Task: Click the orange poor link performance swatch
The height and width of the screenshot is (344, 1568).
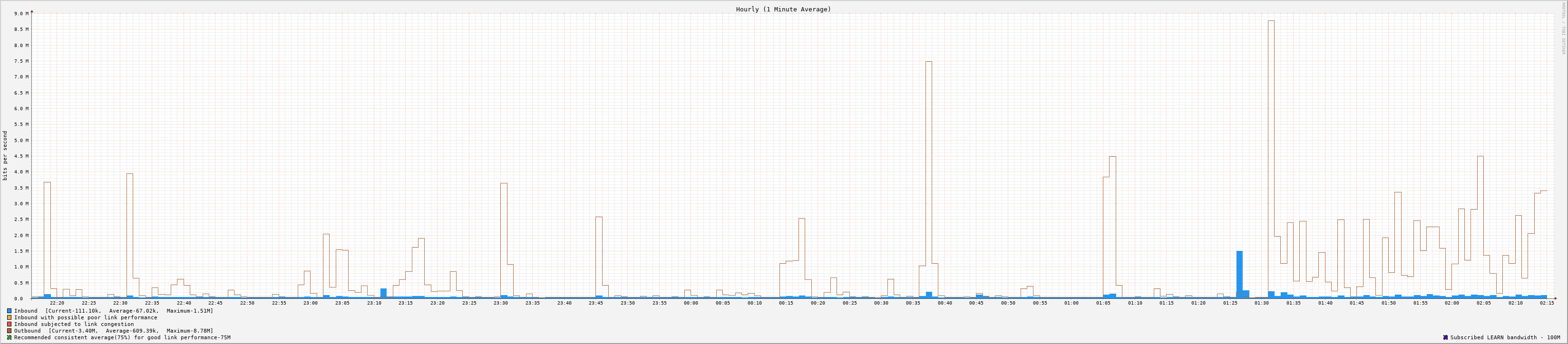Action: pos(9,317)
